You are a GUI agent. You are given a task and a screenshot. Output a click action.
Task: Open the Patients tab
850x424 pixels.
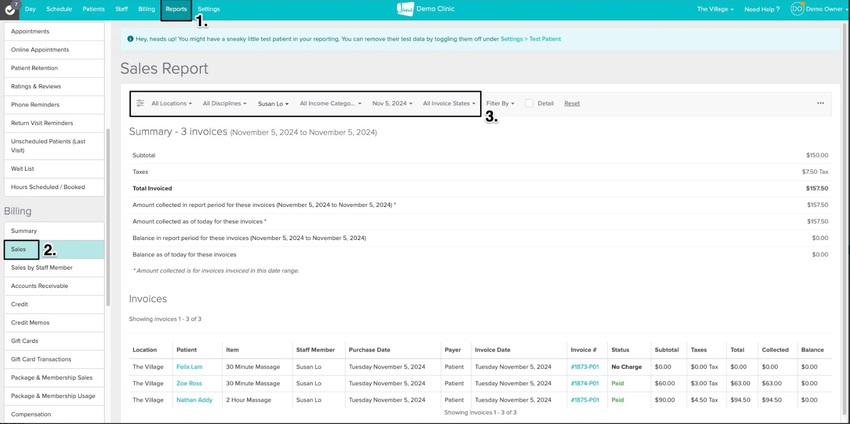point(93,9)
